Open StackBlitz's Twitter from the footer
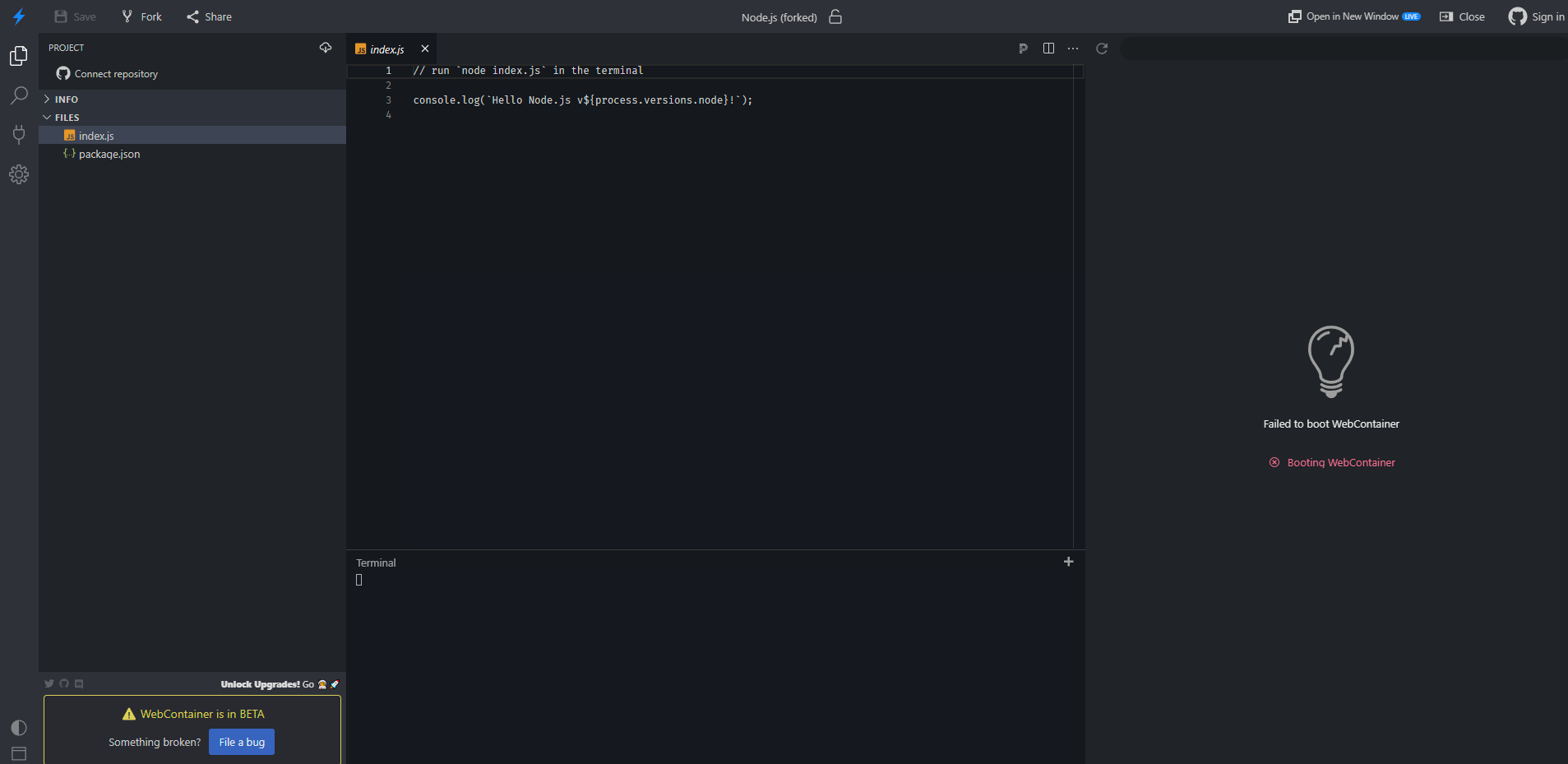This screenshot has height=764, width=1568. 49,683
